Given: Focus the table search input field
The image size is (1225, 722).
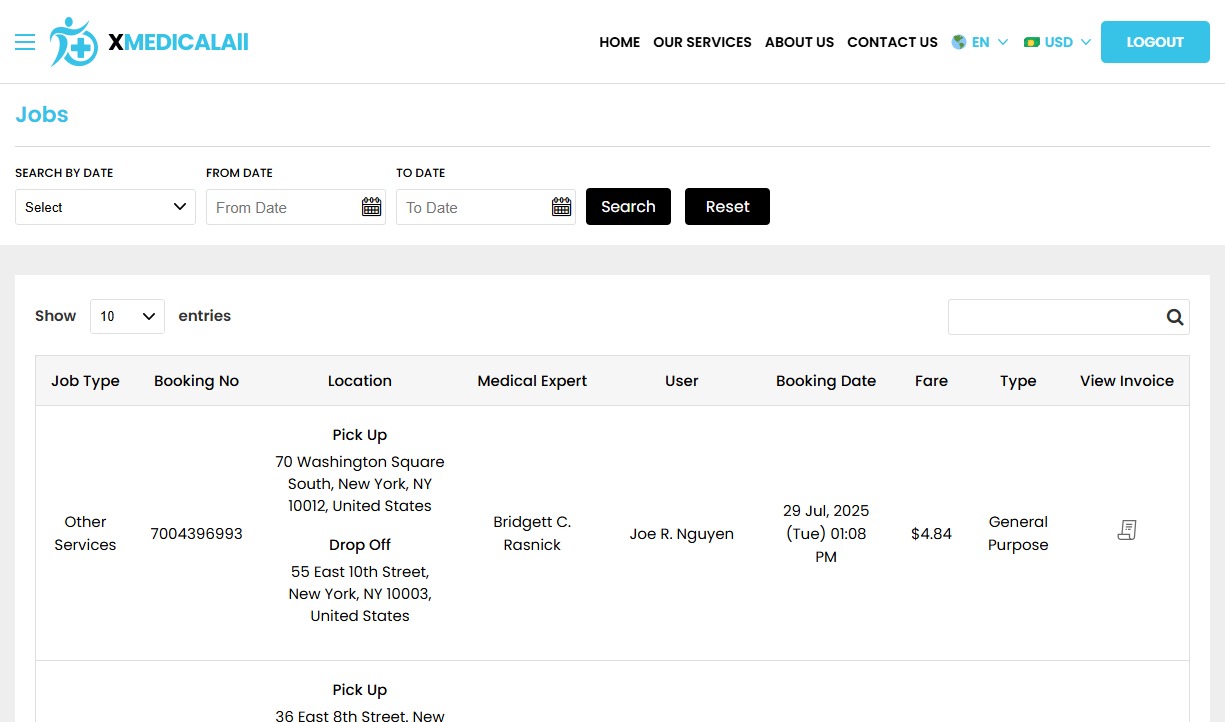Looking at the screenshot, I should pos(1055,317).
